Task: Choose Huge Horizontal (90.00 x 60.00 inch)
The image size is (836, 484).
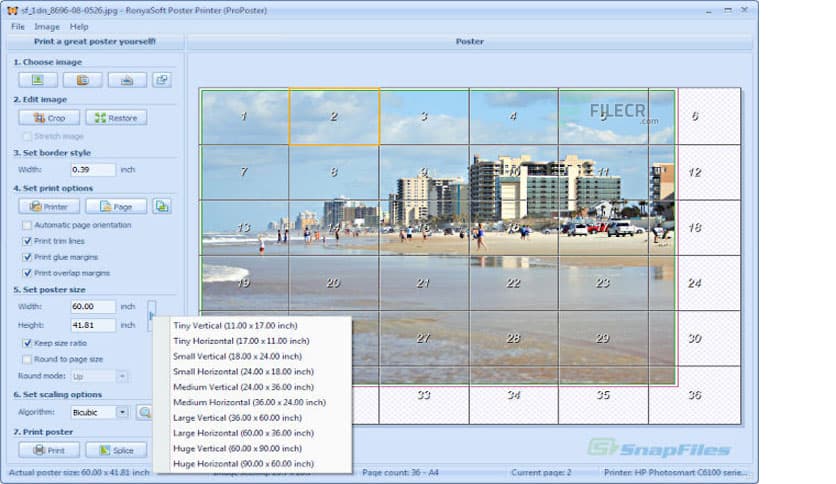Action: point(253,464)
